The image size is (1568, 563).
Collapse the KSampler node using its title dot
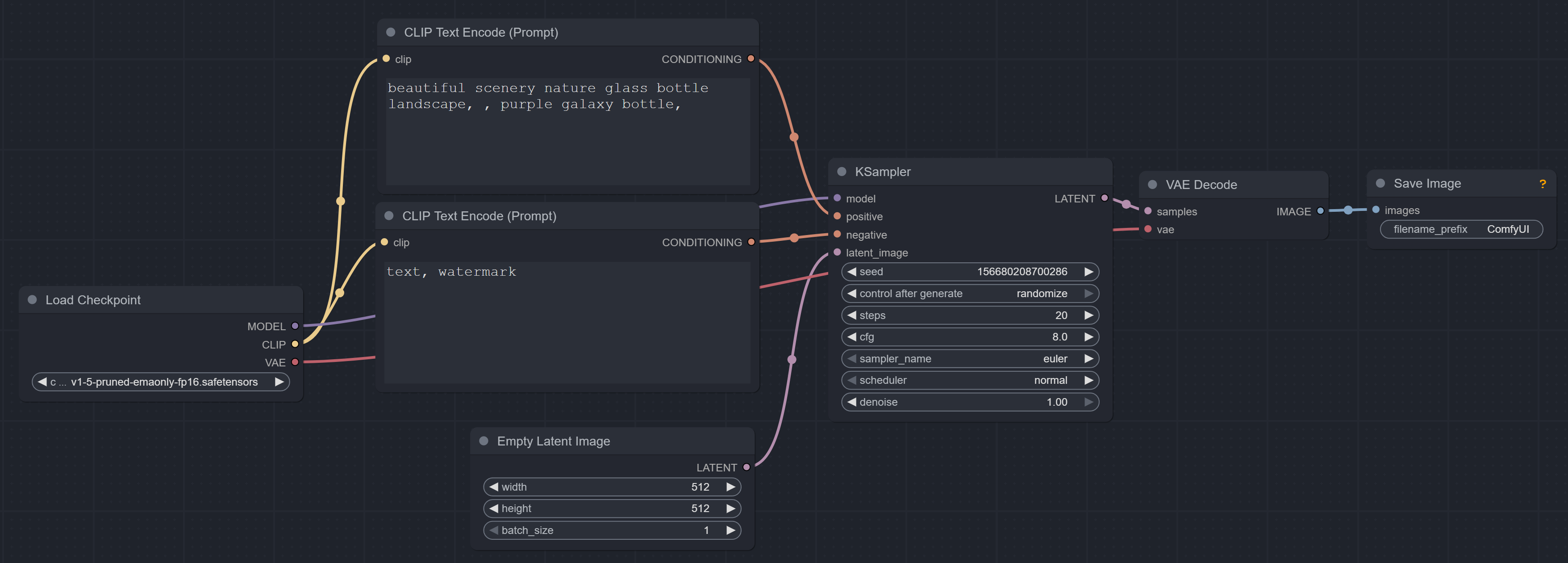coord(842,172)
